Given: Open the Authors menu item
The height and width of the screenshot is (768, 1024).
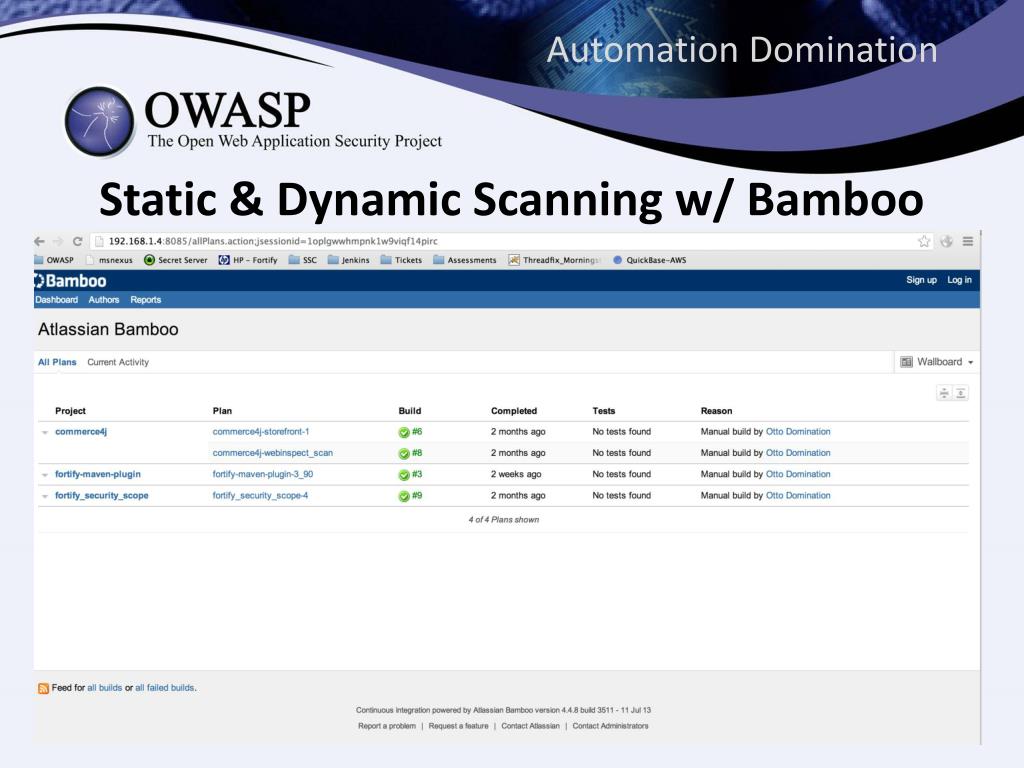Looking at the screenshot, I should [104, 300].
